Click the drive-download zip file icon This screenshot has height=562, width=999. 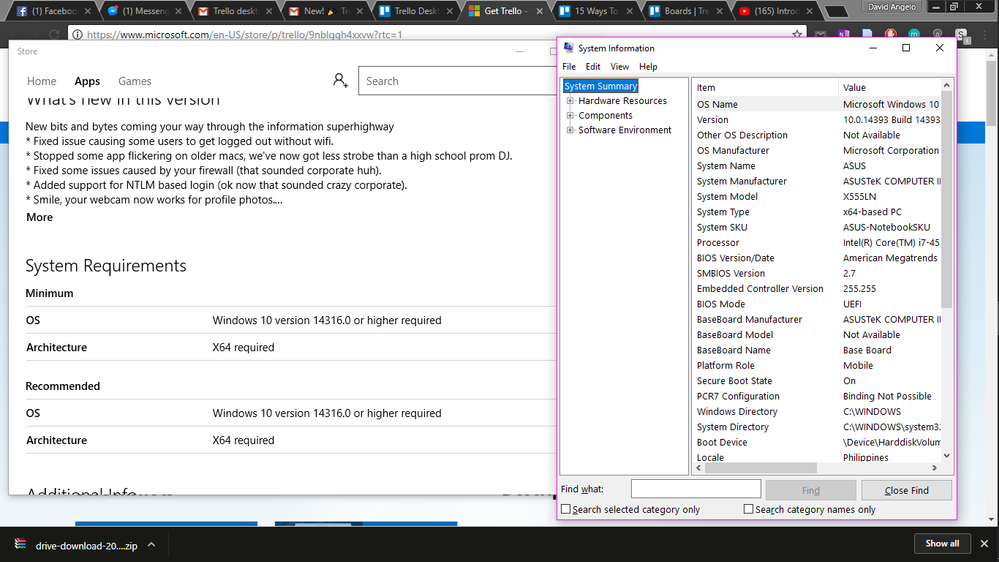pyautogui.click(x=20, y=544)
